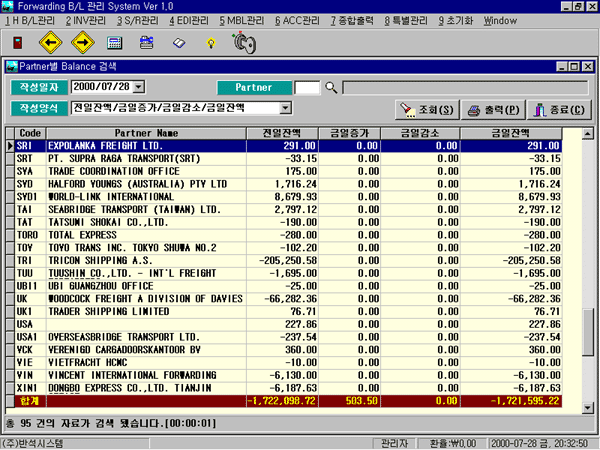Image resolution: width=600 pixels, height=450 pixels.
Task: Click the Partner code input field
Action: 307,88
